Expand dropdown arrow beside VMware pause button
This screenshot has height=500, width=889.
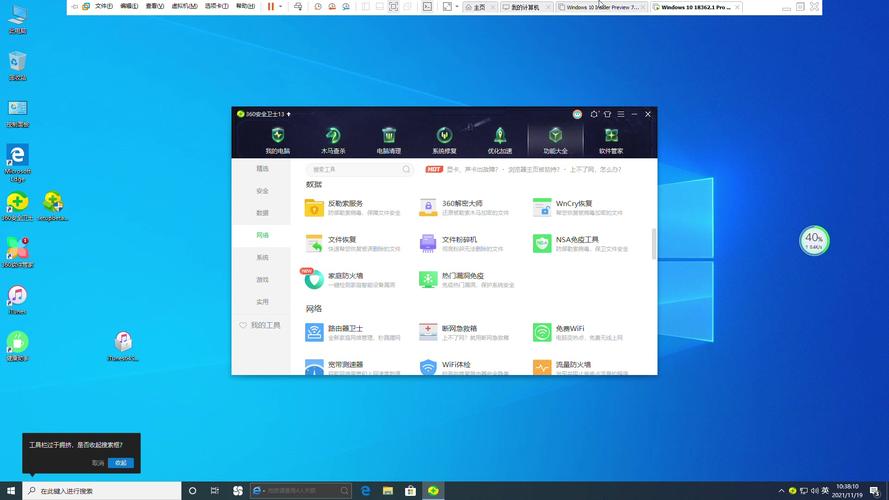coord(280,7)
